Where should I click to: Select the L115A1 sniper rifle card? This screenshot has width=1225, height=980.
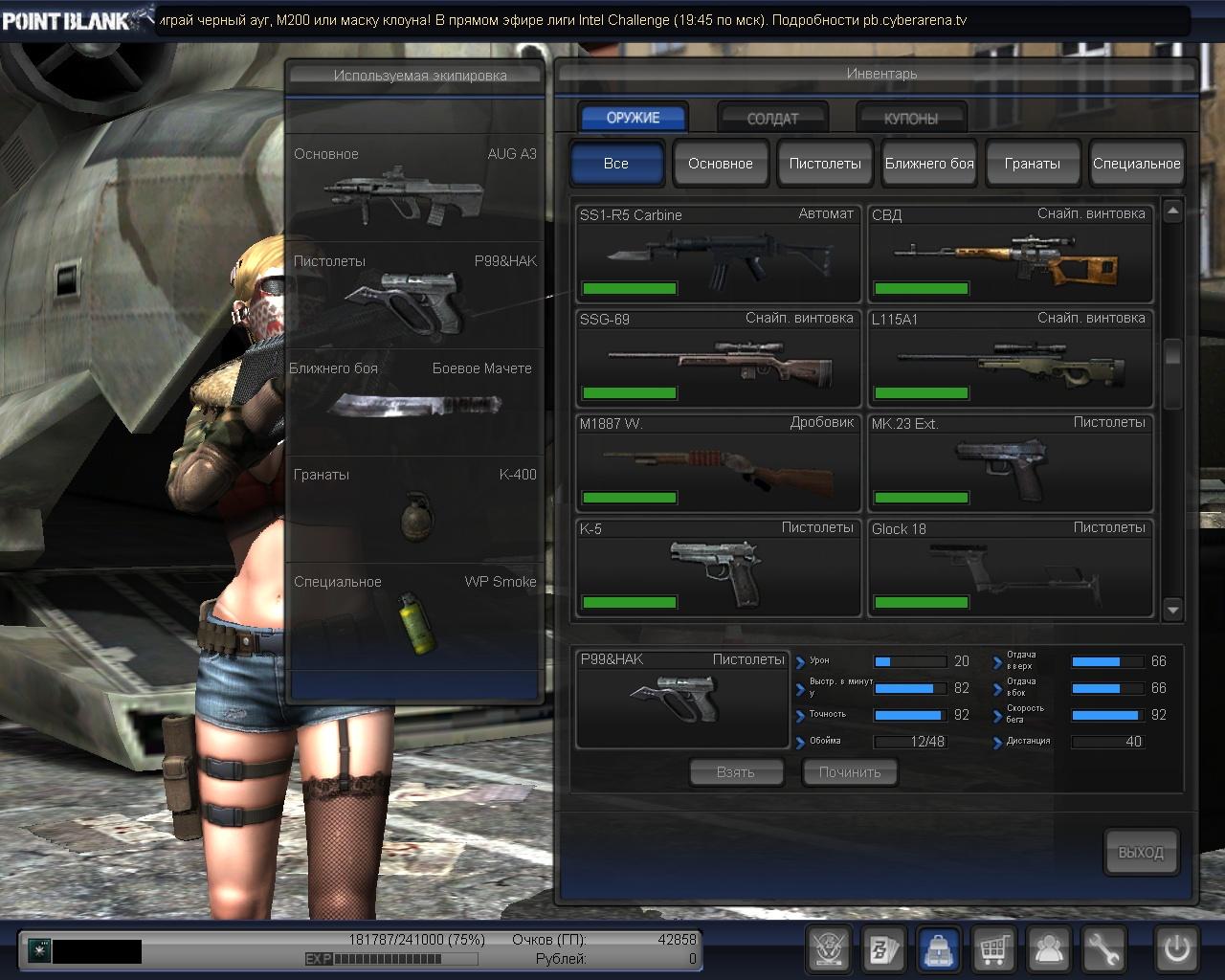1011,358
